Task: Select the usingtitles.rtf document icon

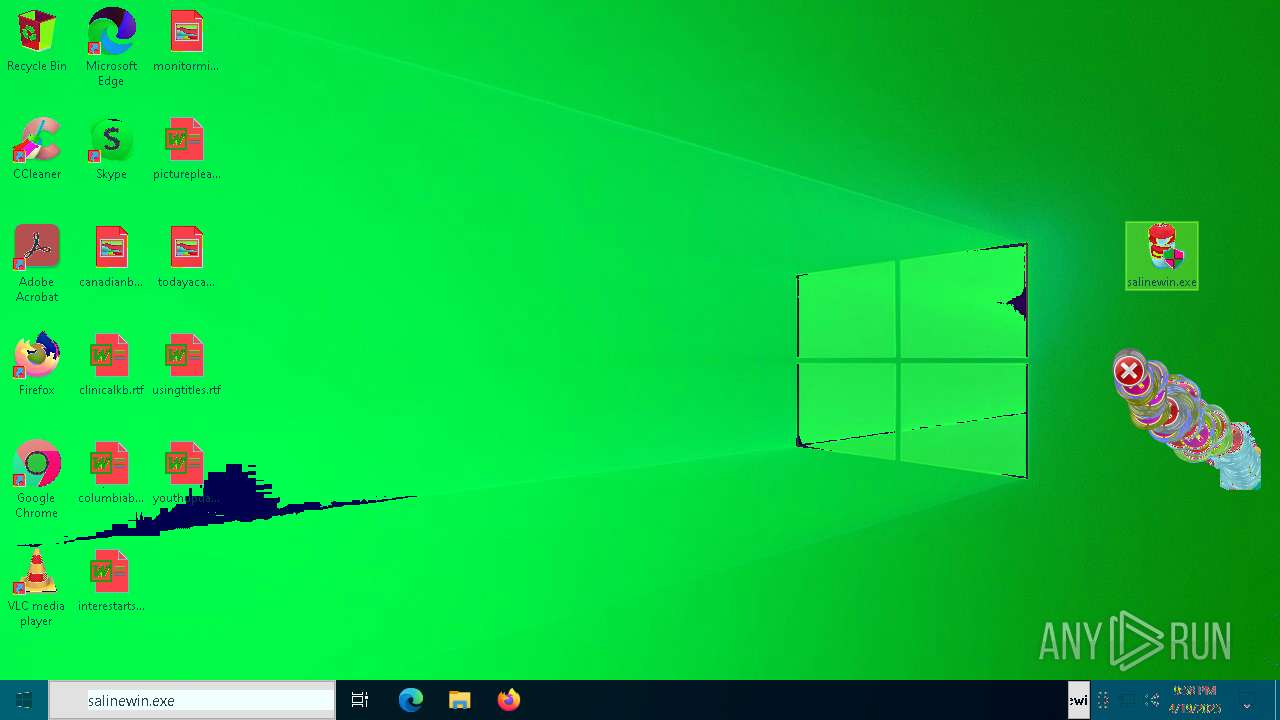Action: 186,364
